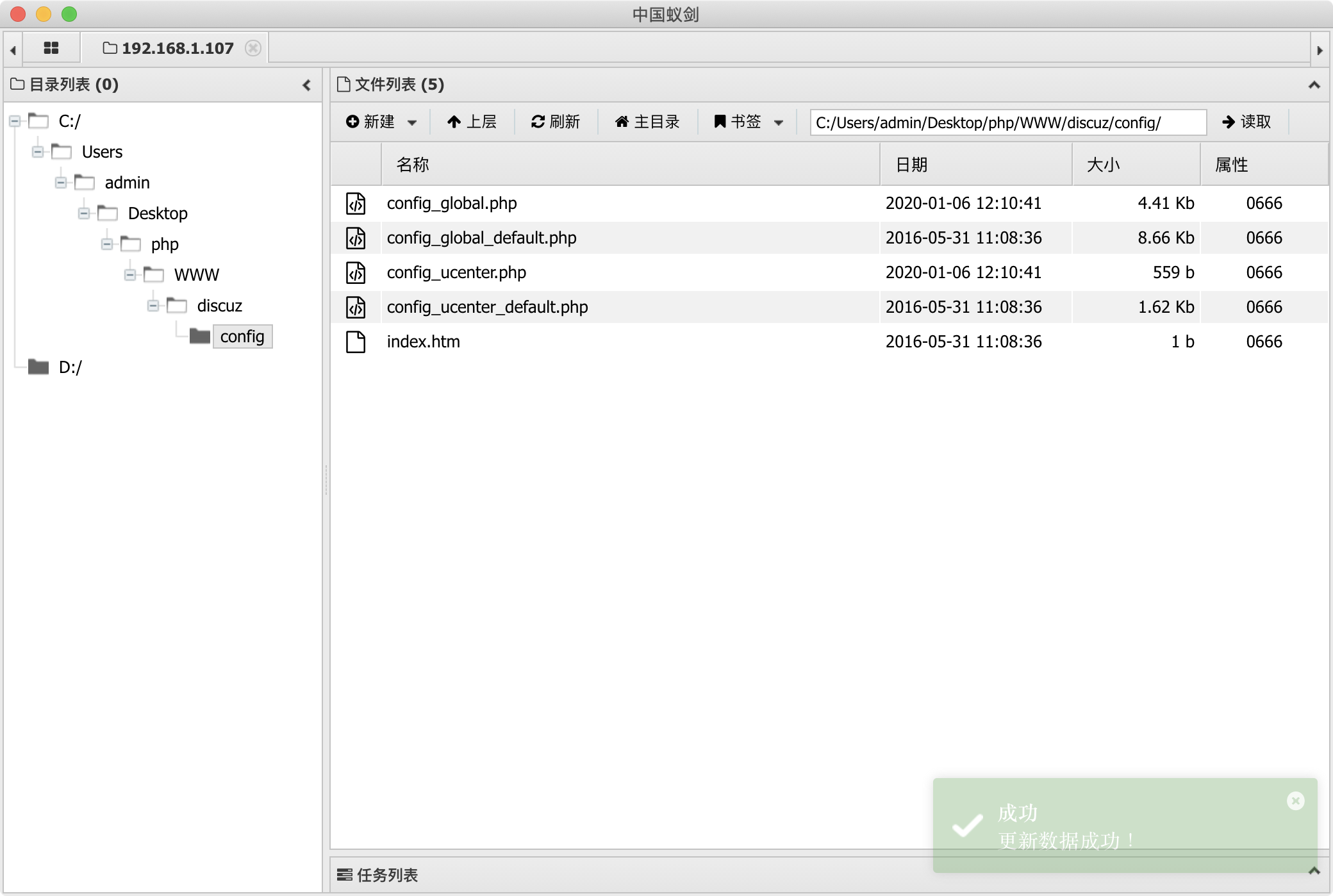Screen dimensions: 1333x896
Task: Collapse the C:/ tree node
Action: [15, 120]
